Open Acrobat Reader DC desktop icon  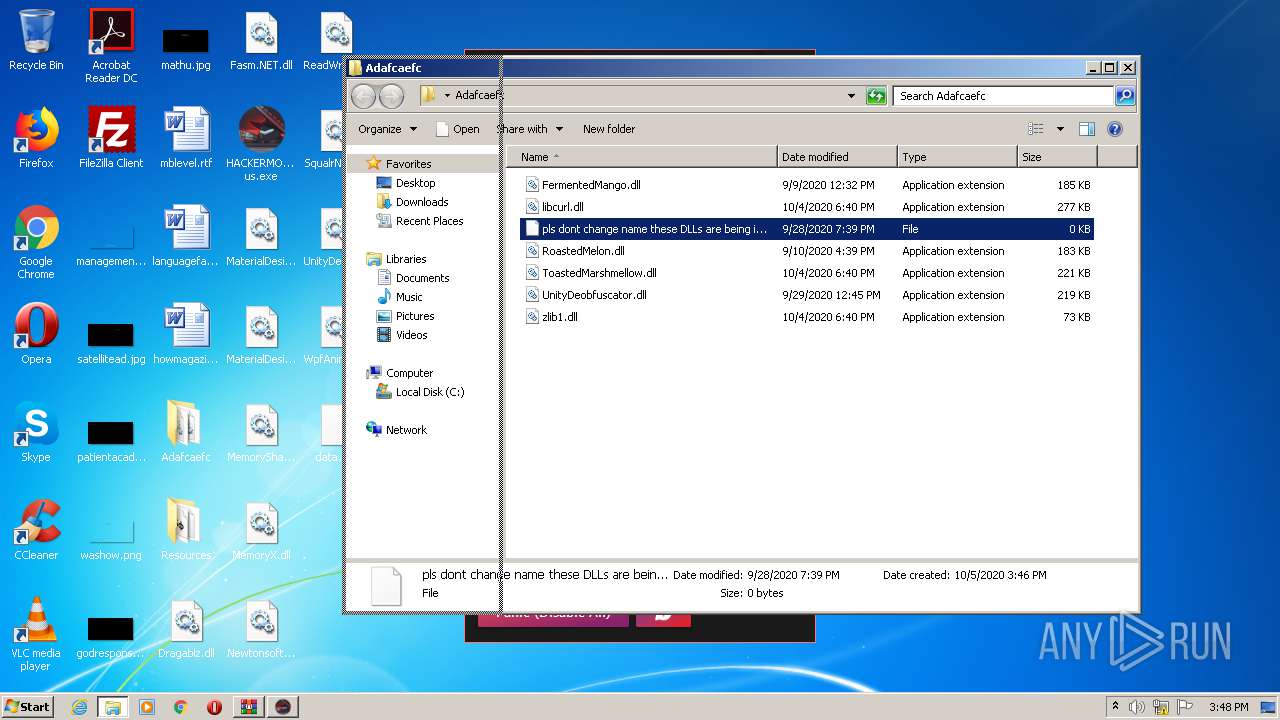pyautogui.click(x=111, y=46)
